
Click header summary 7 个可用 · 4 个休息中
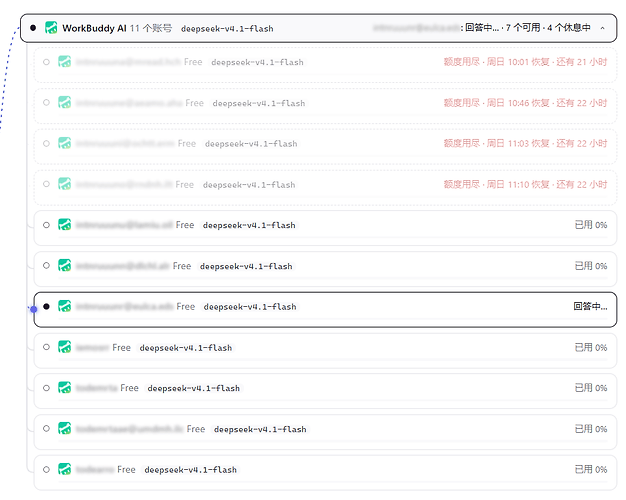(548, 28)
